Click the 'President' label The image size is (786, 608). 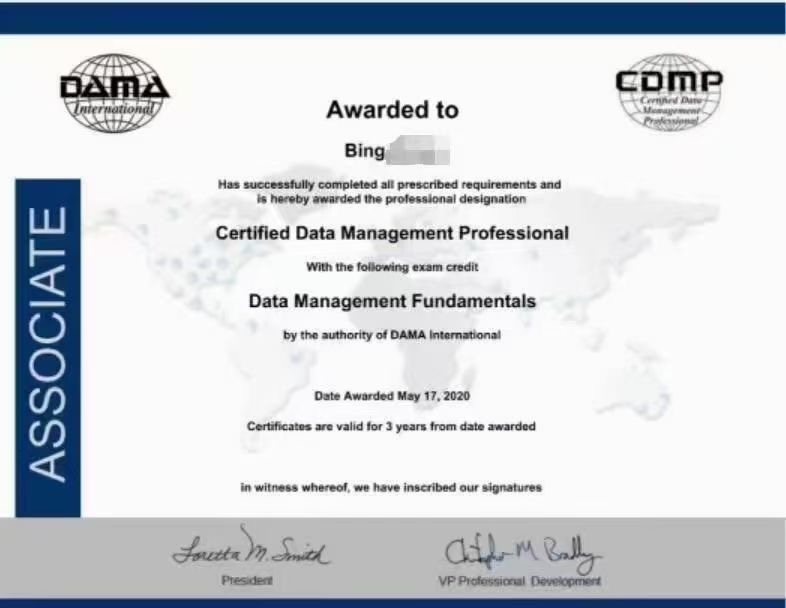point(247,580)
